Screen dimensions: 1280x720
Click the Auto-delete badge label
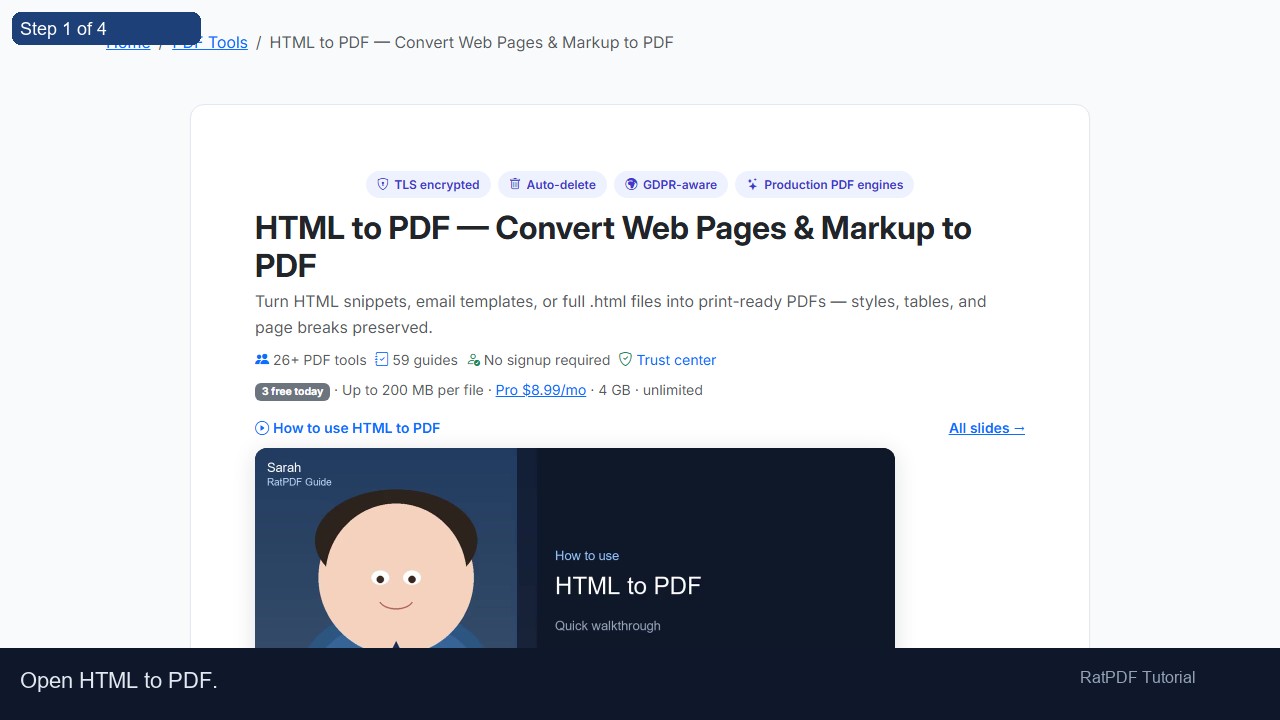click(561, 185)
